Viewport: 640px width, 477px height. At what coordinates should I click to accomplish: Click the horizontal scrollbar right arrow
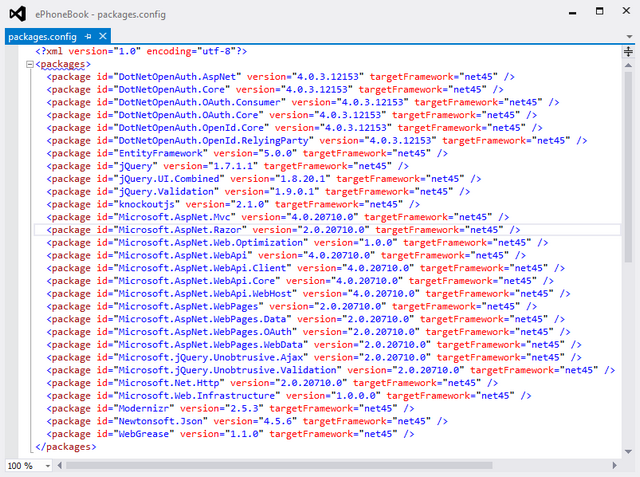[615, 465]
